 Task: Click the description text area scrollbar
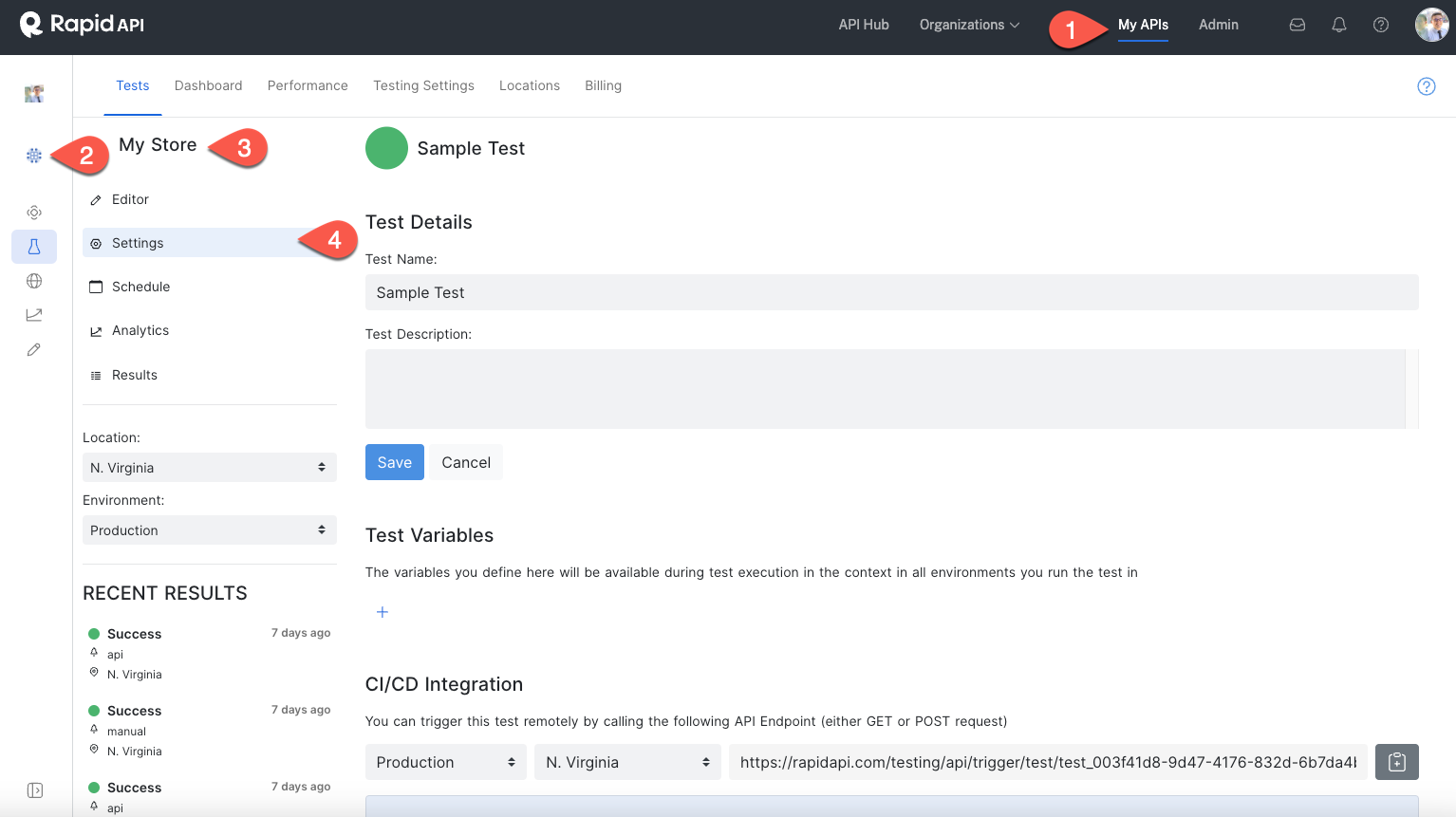1412,389
